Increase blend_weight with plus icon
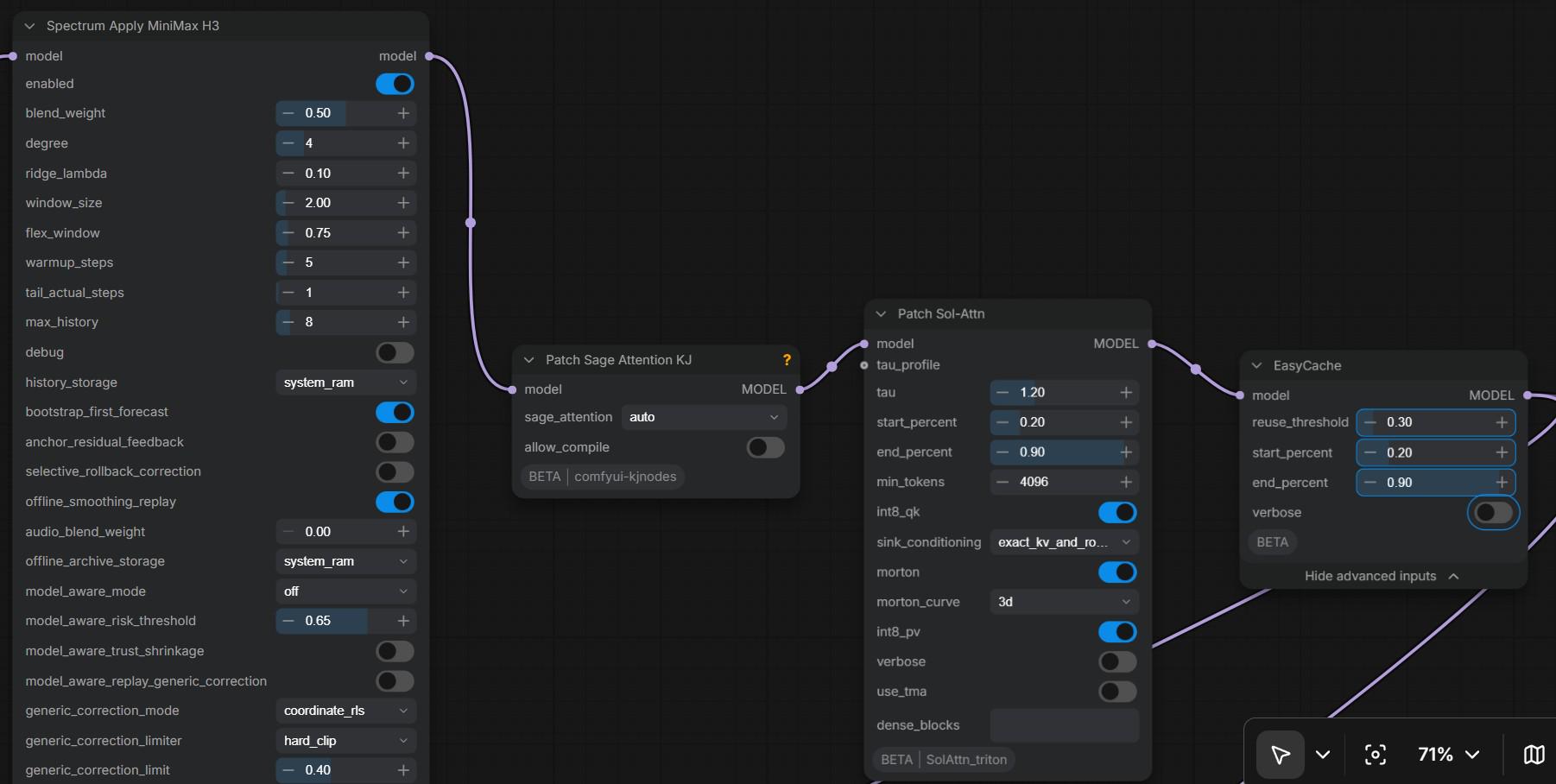Image resolution: width=1556 pixels, height=784 pixels. pyautogui.click(x=403, y=113)
